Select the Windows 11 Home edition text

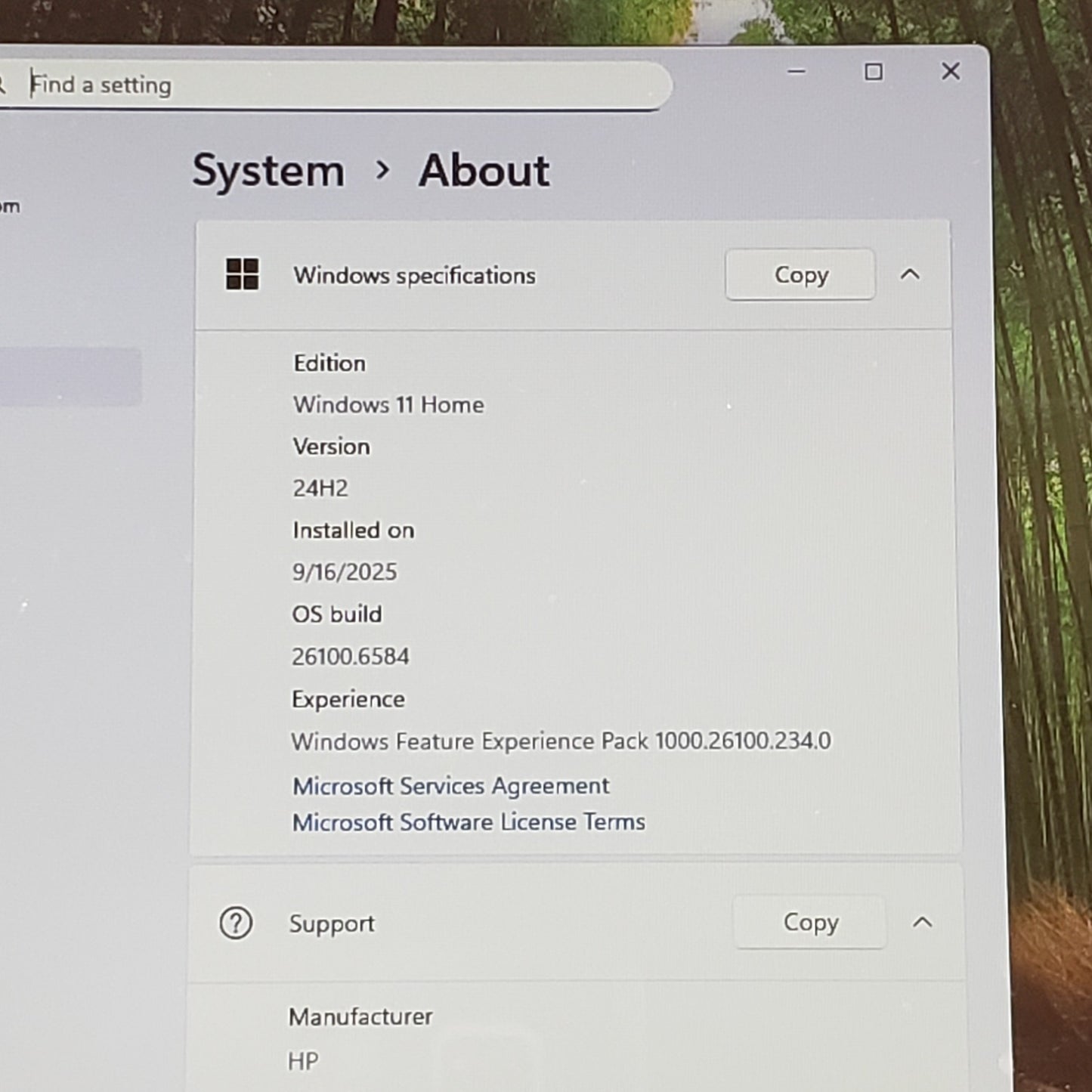coord(388,405)
